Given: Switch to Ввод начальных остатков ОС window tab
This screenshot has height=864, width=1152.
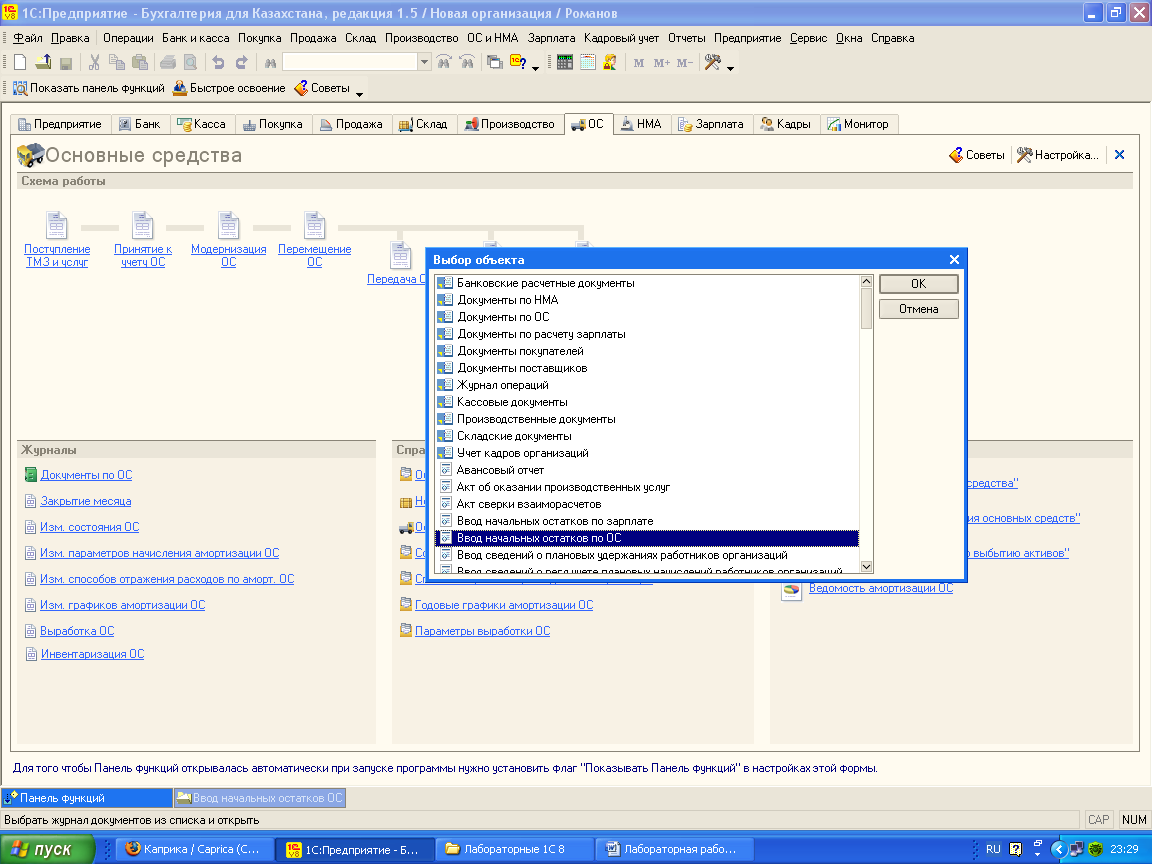Looking at the screenshot, I should tap(260, 798).
